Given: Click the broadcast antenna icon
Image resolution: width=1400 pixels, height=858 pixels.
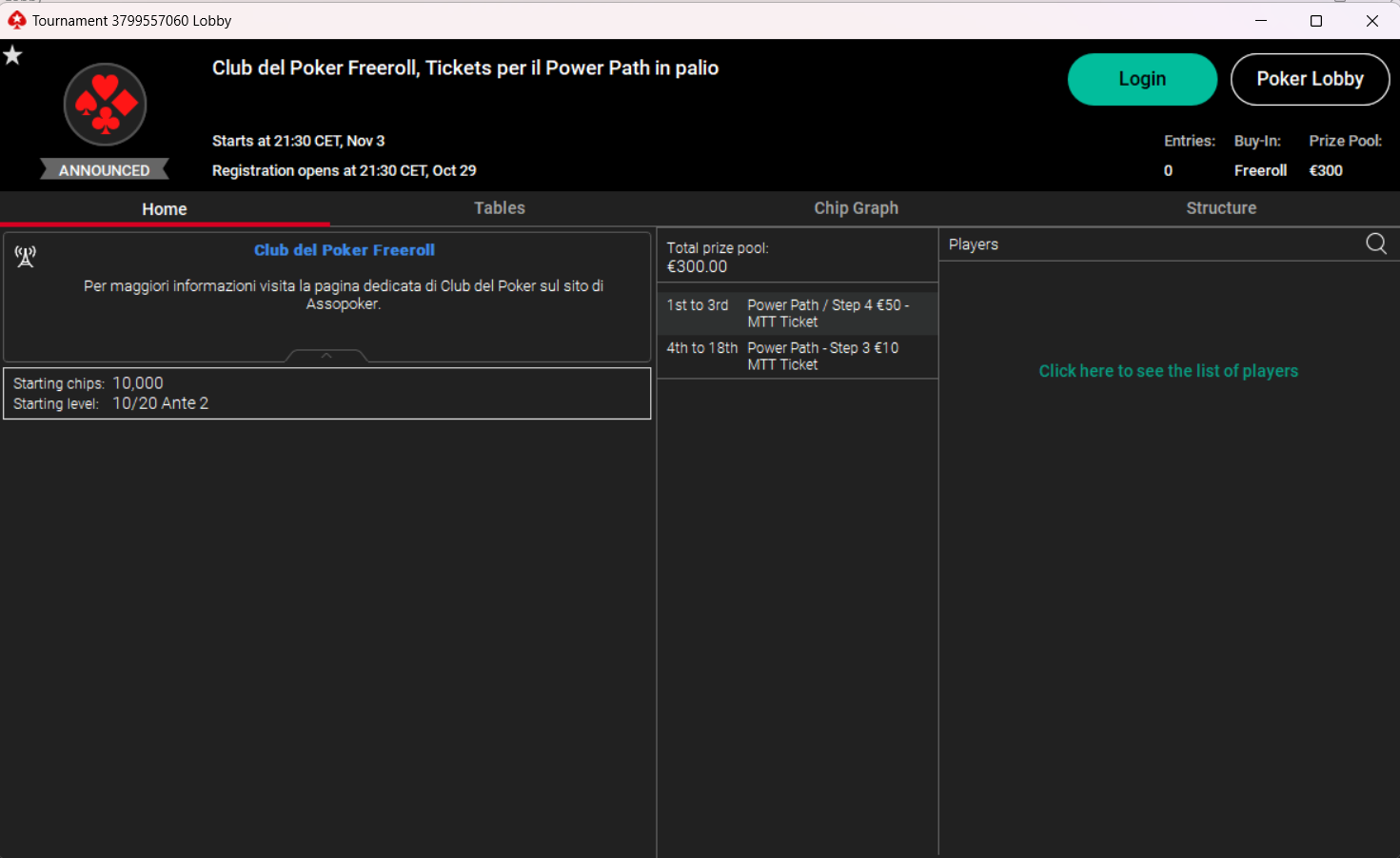Looking at the screenshot, I should click(26, 256).
